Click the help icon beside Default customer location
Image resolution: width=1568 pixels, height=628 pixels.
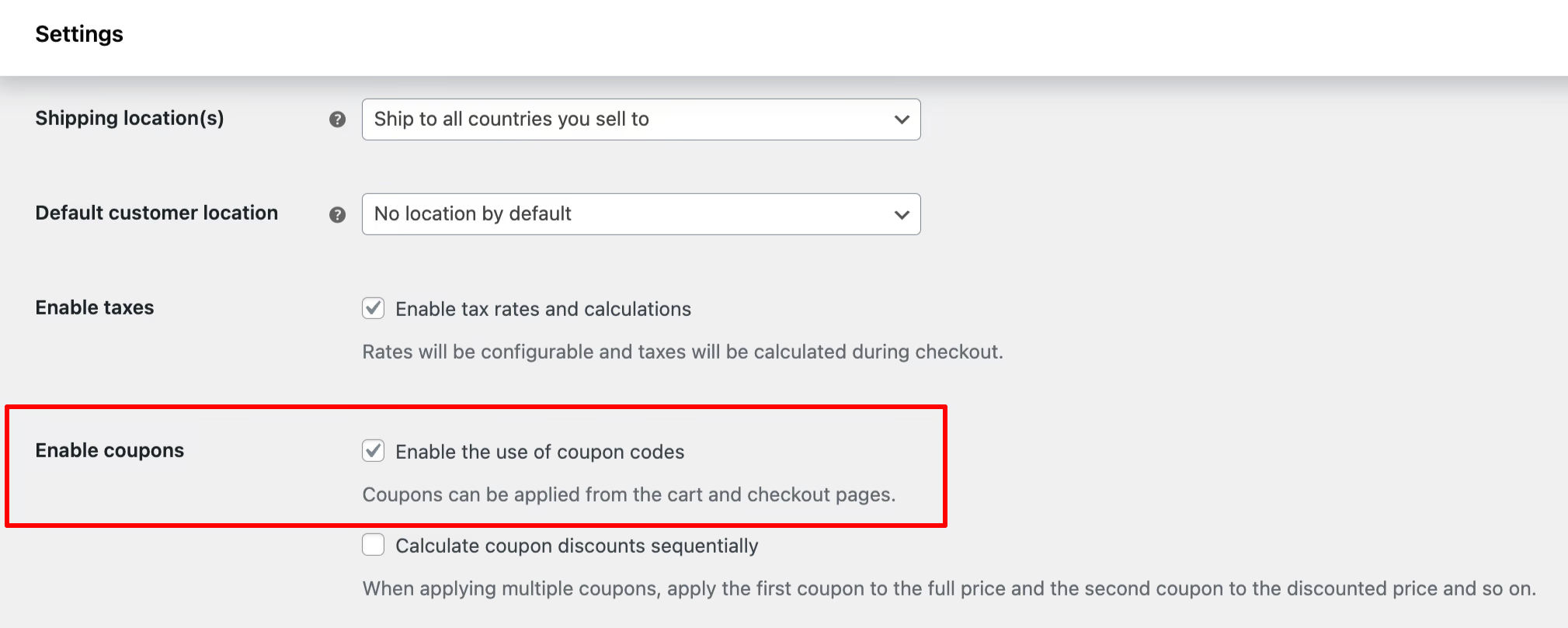pos(337,214)
